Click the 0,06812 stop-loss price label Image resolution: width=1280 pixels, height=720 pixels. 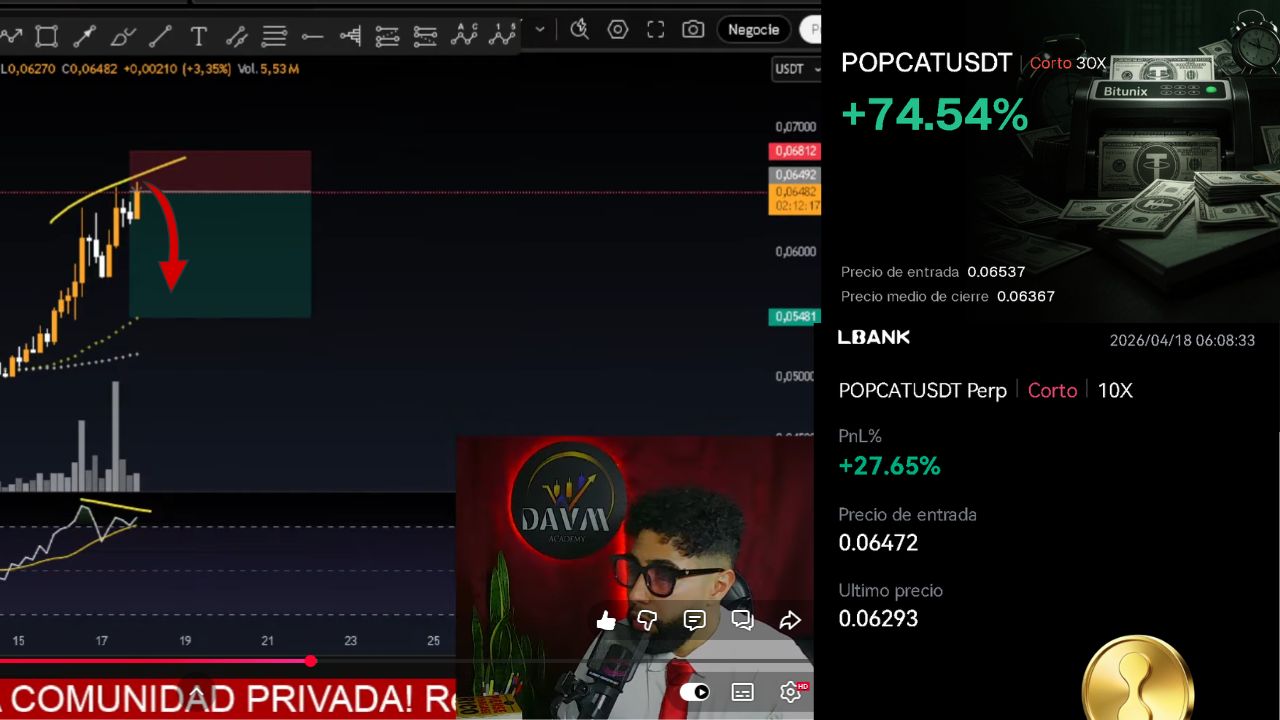(794, 152)
